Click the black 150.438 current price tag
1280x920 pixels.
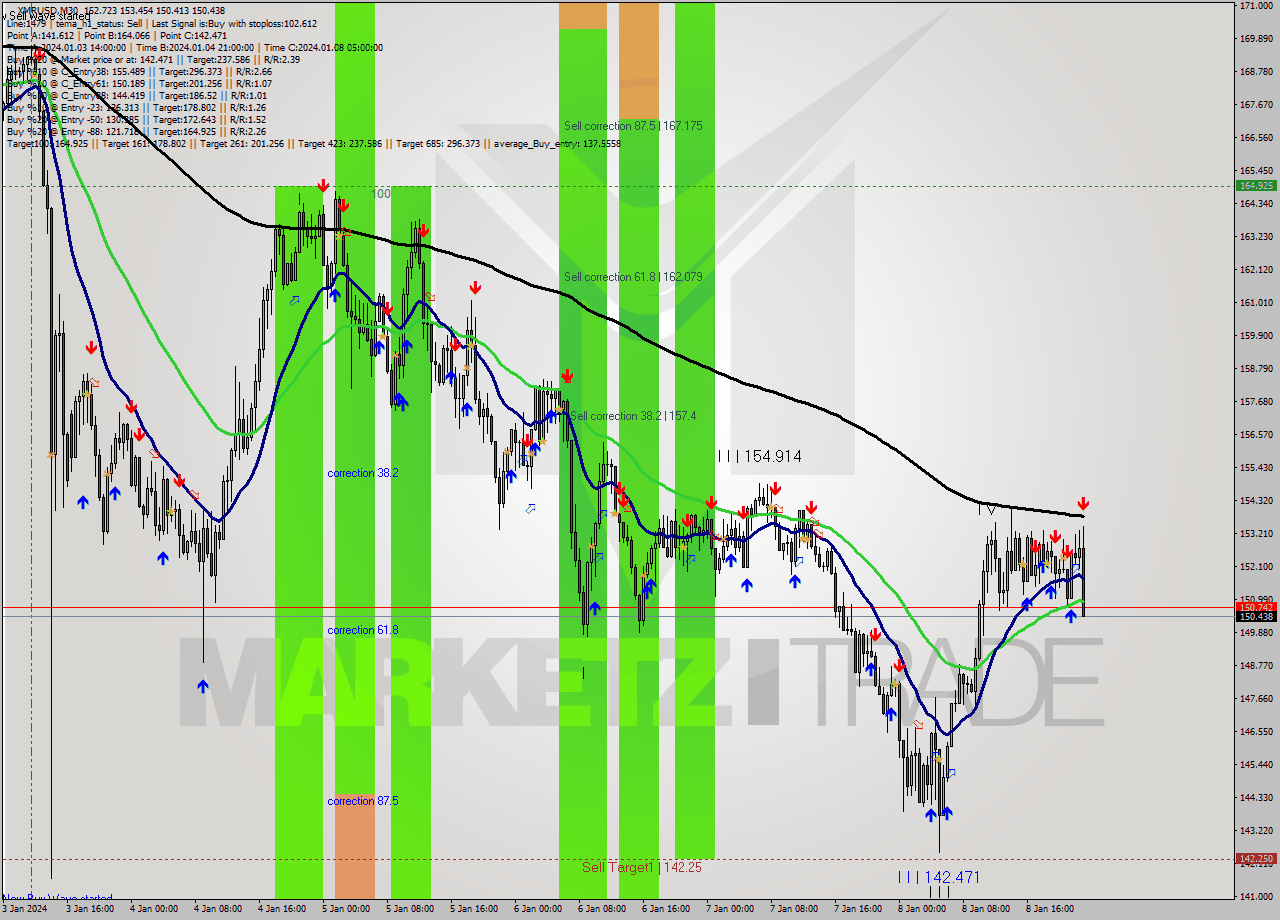tap(1256, 617)
